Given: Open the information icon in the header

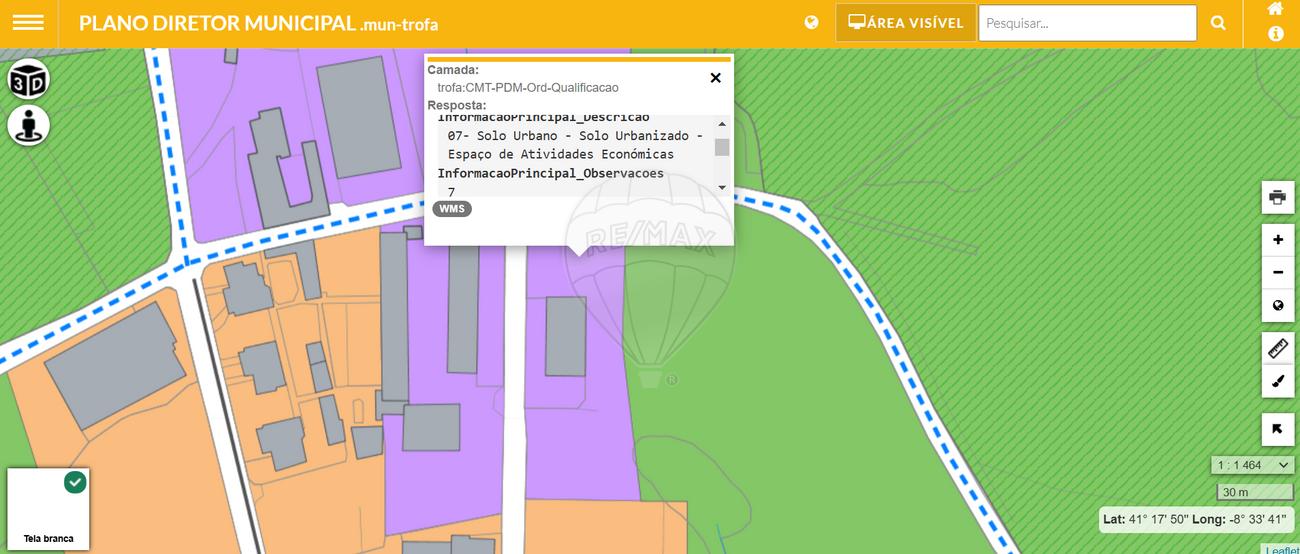Looking at the screenshot, I should tap(1275, 34).
